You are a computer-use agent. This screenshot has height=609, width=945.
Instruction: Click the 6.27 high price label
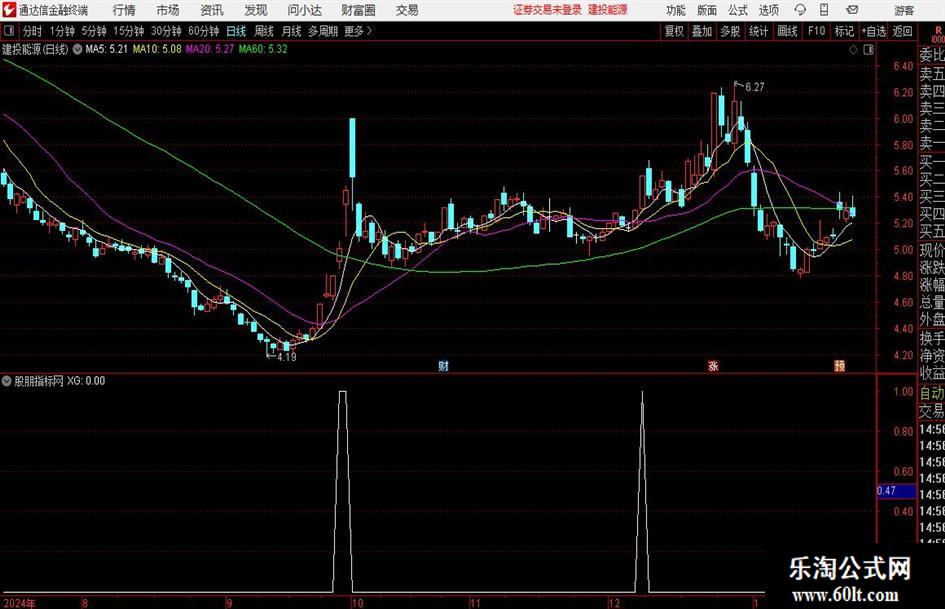click(x=755, y=87)
